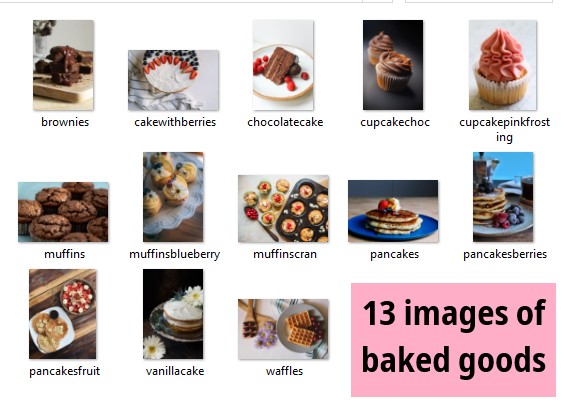Click the muffinscran file name label
This screenshot has height=405, width=566.
[x=285, y=254]
